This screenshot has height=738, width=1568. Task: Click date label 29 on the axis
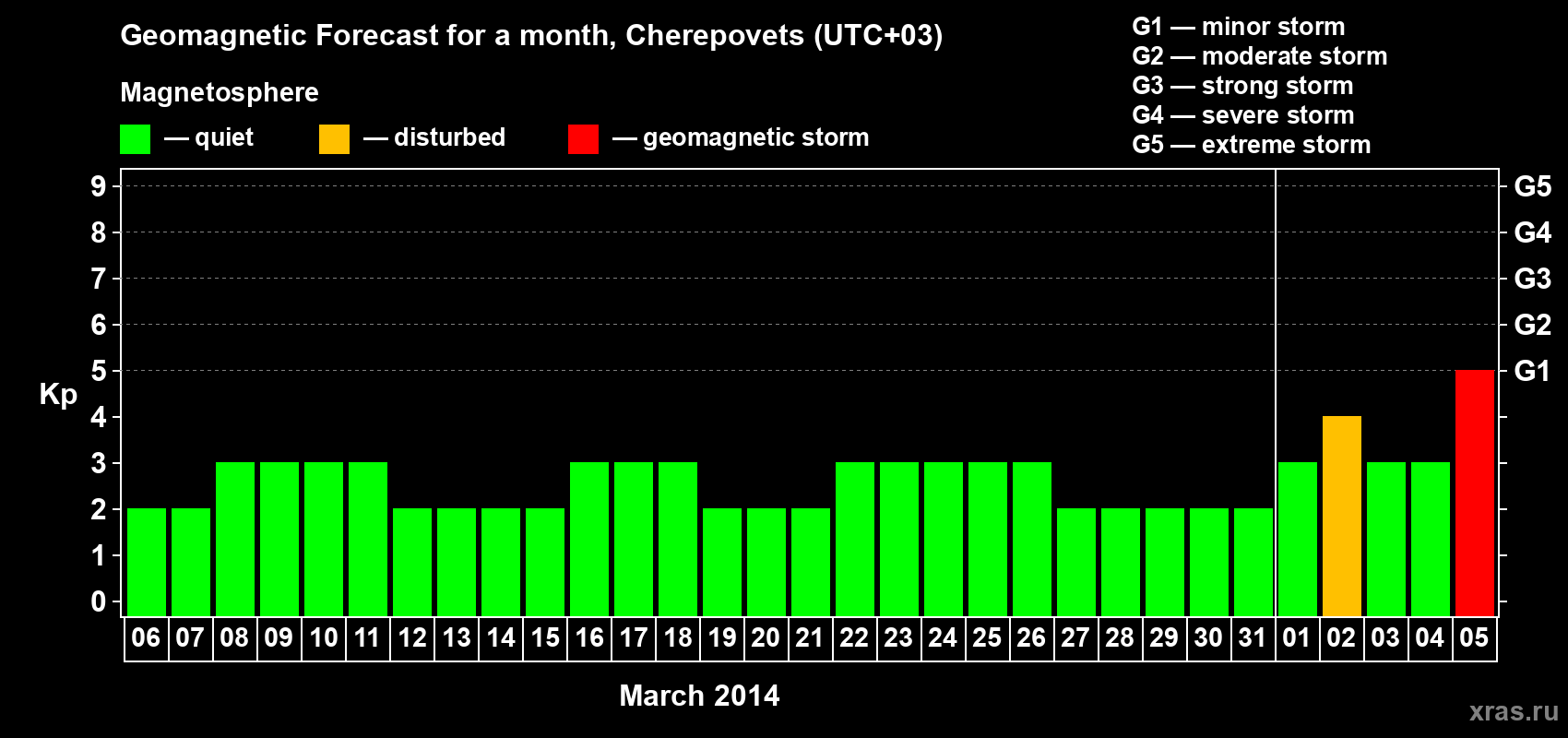pos(1164,637)
